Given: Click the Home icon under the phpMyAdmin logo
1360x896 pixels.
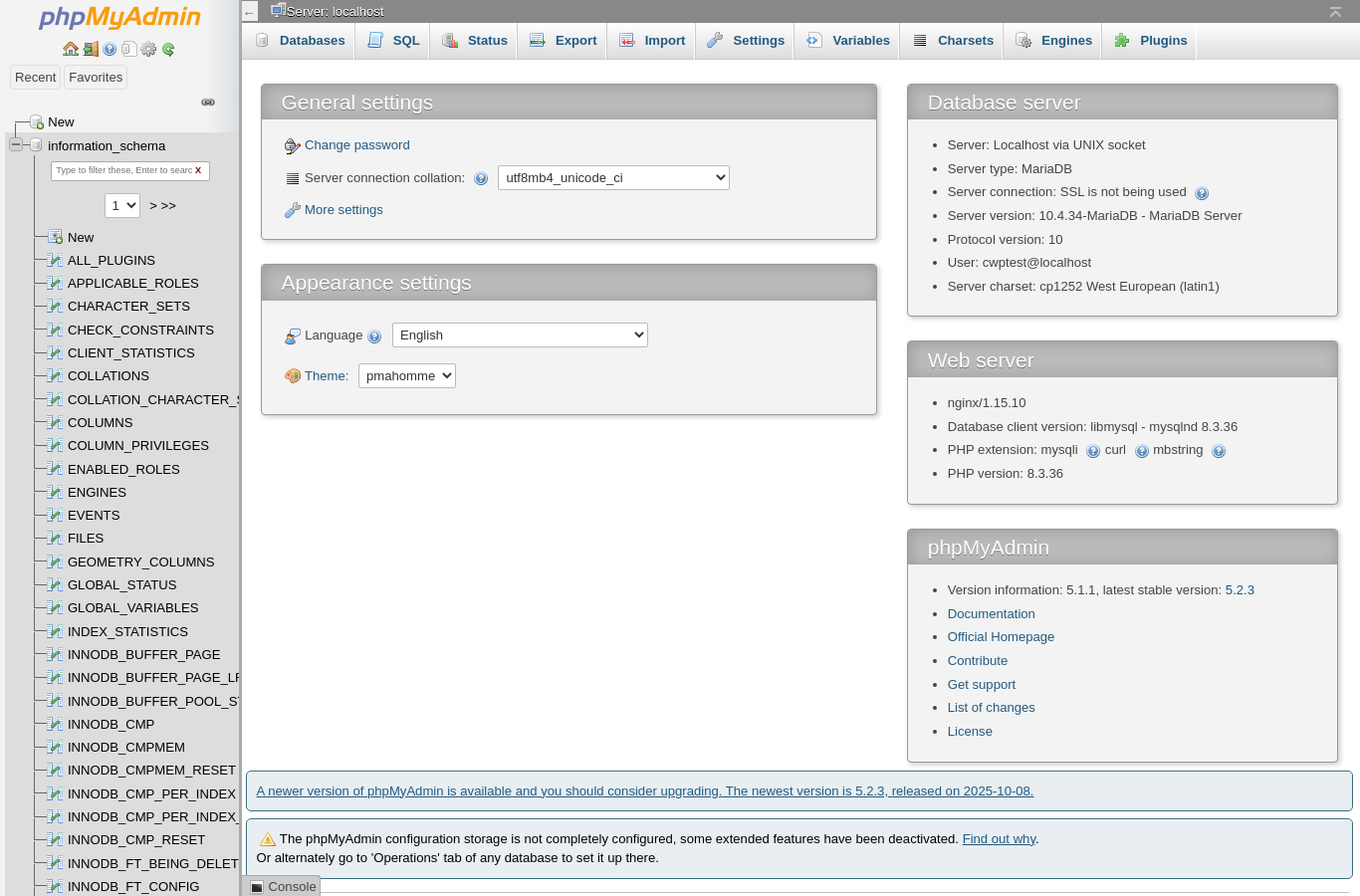Looking at the screenshot, I should pyautogui.click(x=71, y=49).
